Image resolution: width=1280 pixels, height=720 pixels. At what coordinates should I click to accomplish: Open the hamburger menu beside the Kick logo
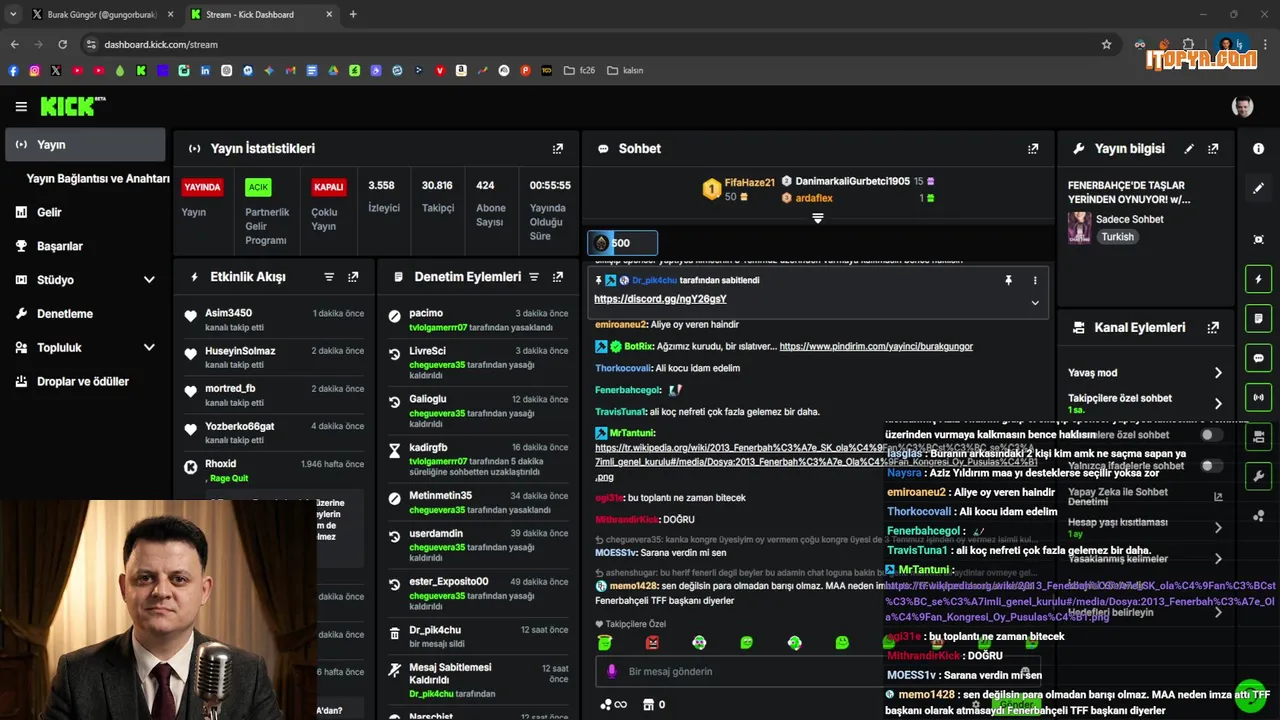[x=21, y=107]
